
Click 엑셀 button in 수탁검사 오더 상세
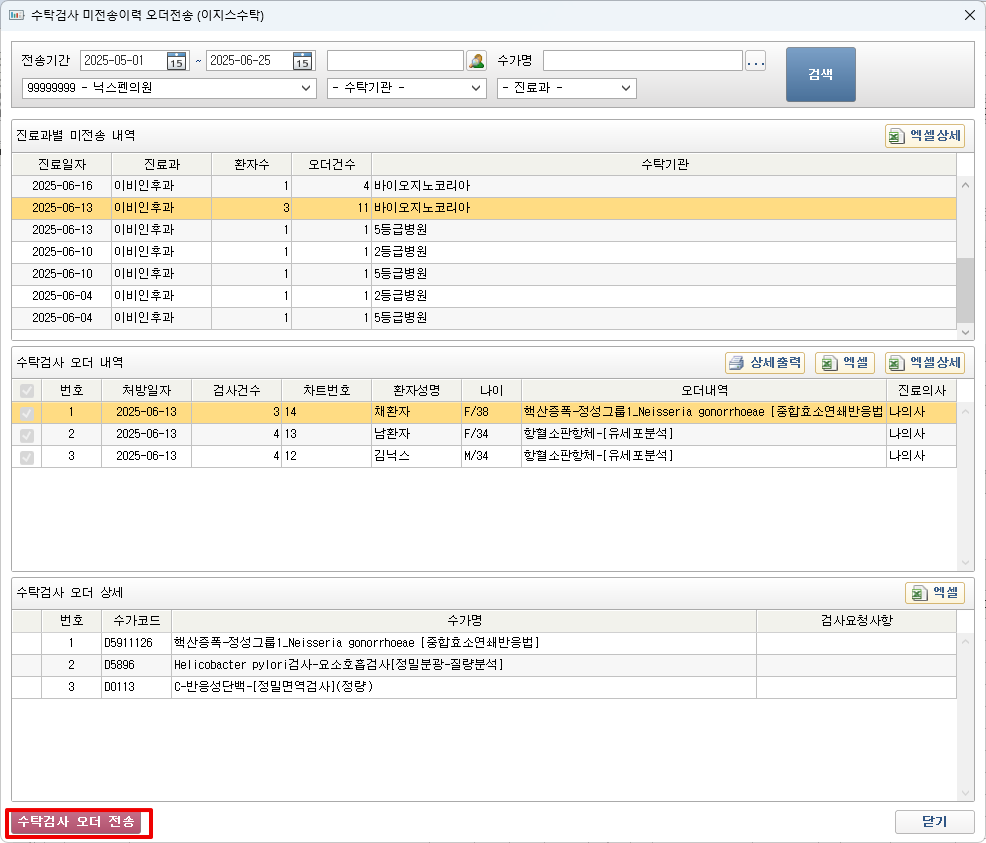point(935,593)
